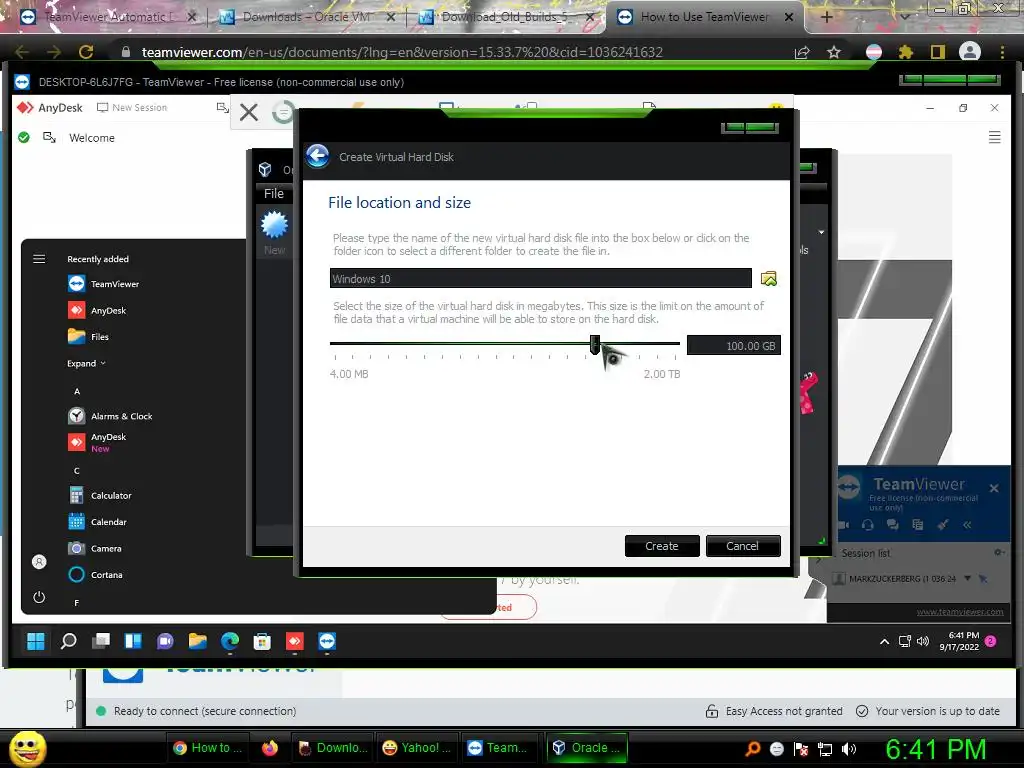Click Welcome in AnyDesk address bar
Screen dimensions: 1024x768
coord(91,138)
